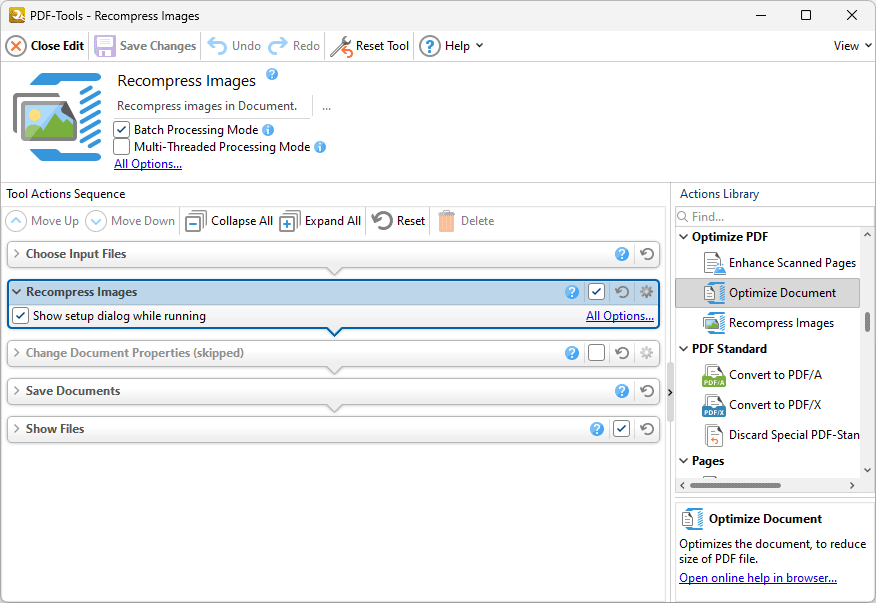Open help for Choose Input Files step

tap(622, 254)
